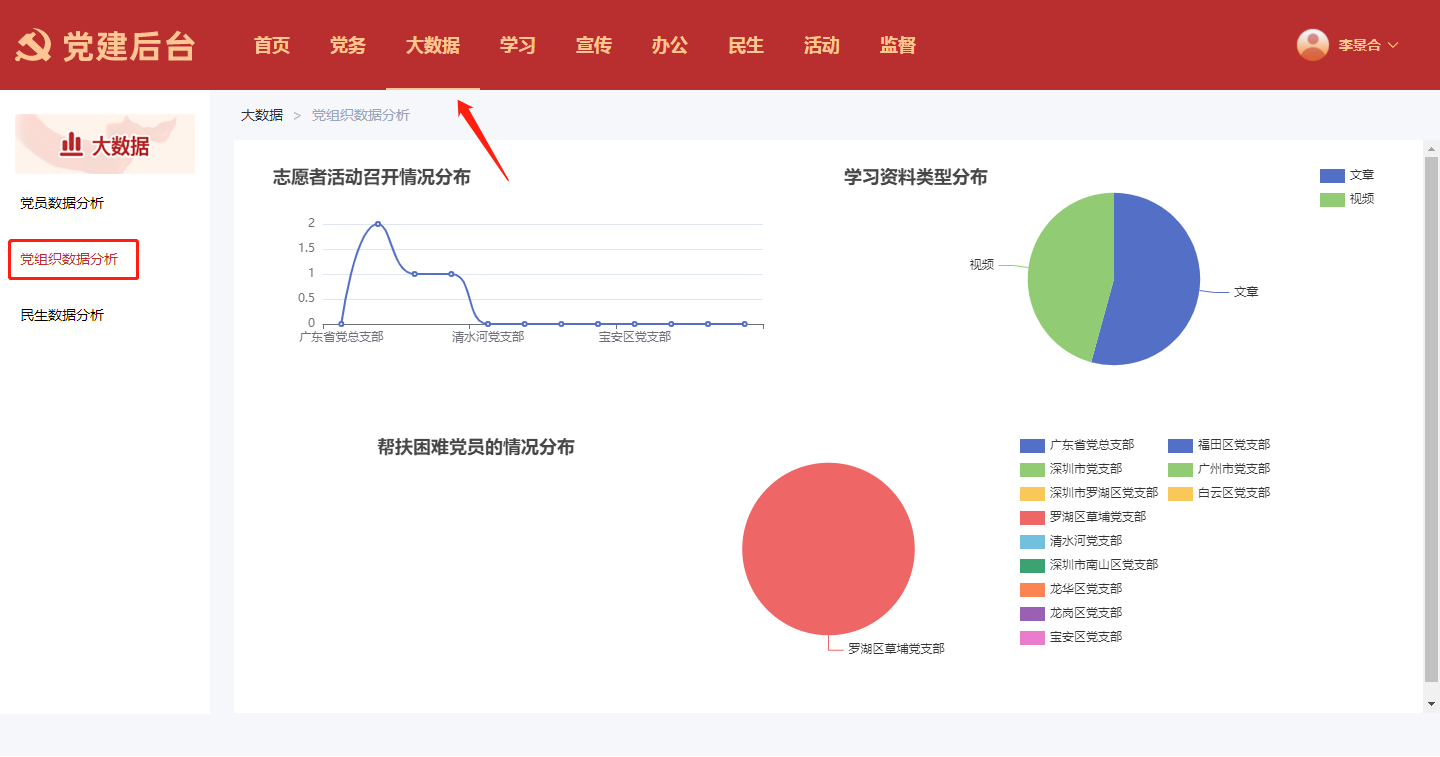Open the 学习 navigation tab
Image resolution: width=1440 pixels, height=757 pixels.
[x=518, y=45]
